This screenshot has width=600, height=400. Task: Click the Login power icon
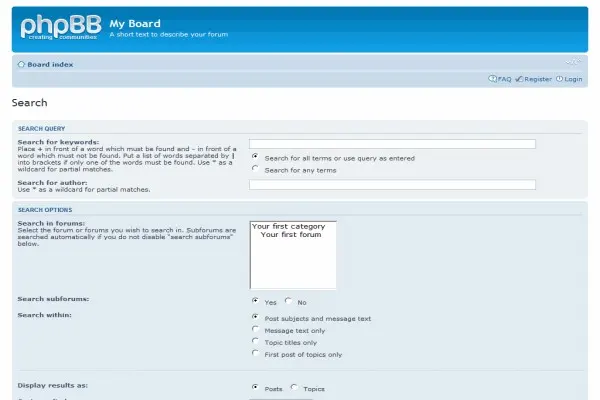pyautogui.click(x=560, y=79)
